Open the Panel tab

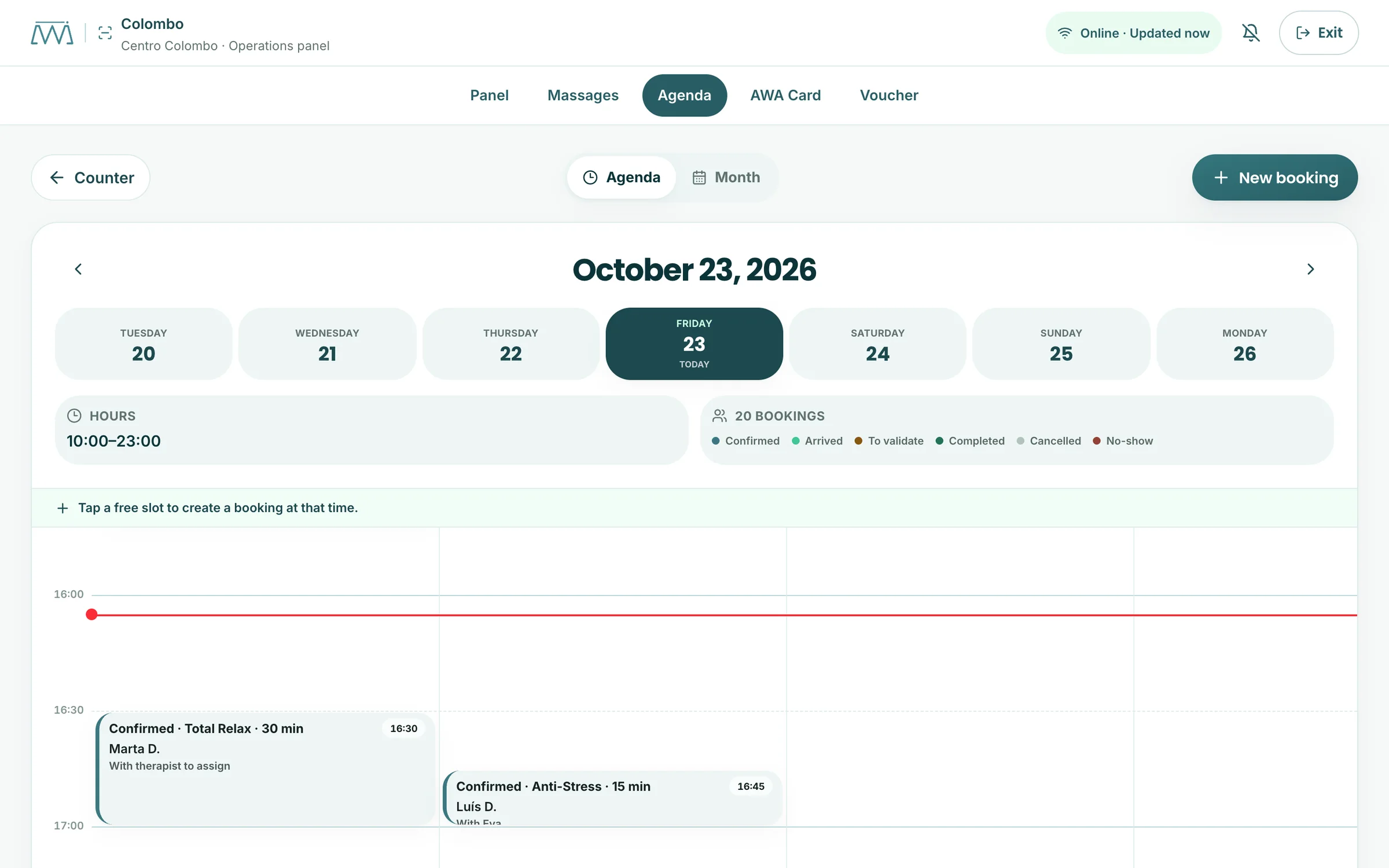pos(489,95)
